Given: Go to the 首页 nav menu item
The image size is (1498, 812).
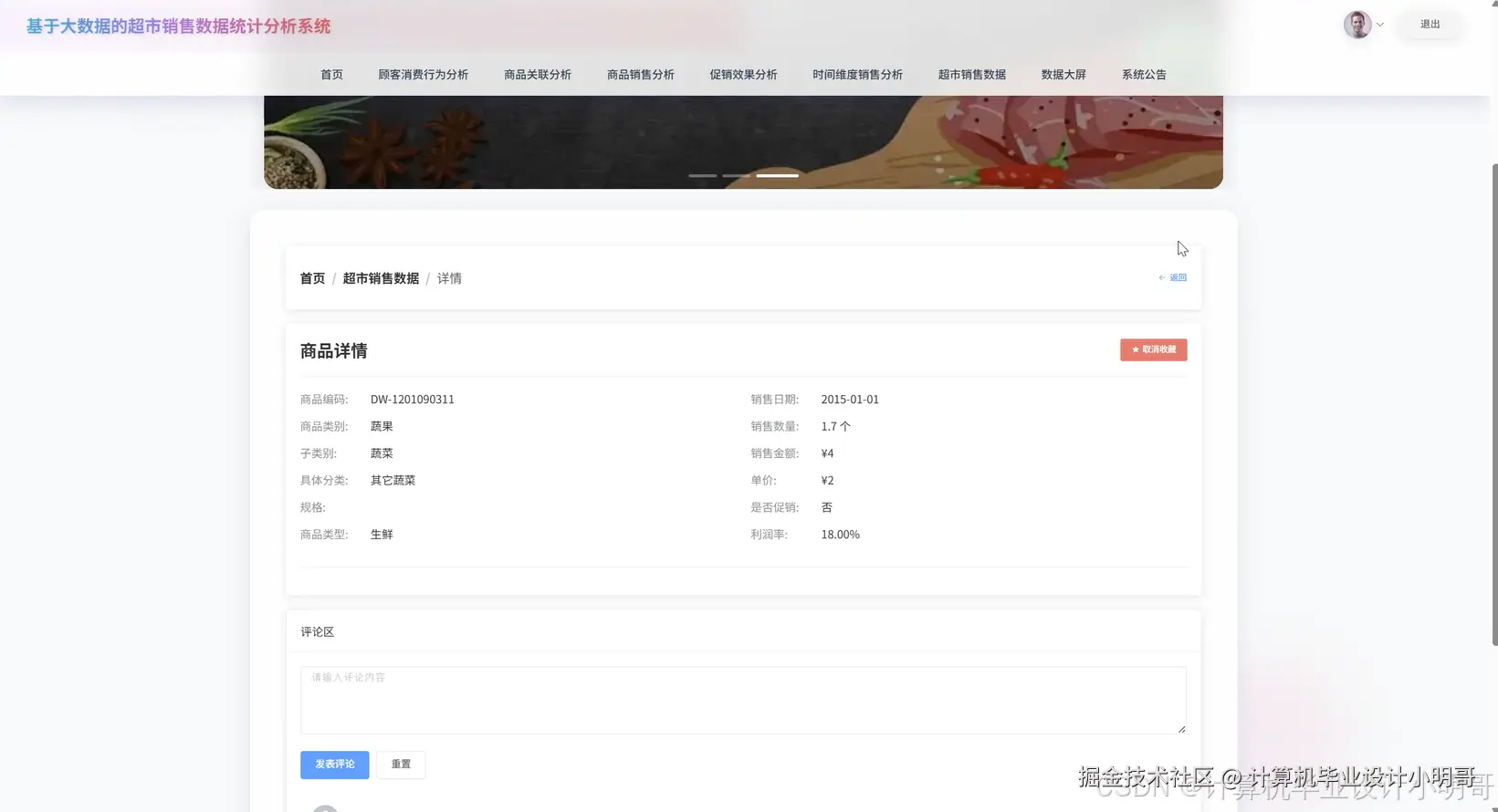Looking at the screenshot, I should [x=331, y=75].
